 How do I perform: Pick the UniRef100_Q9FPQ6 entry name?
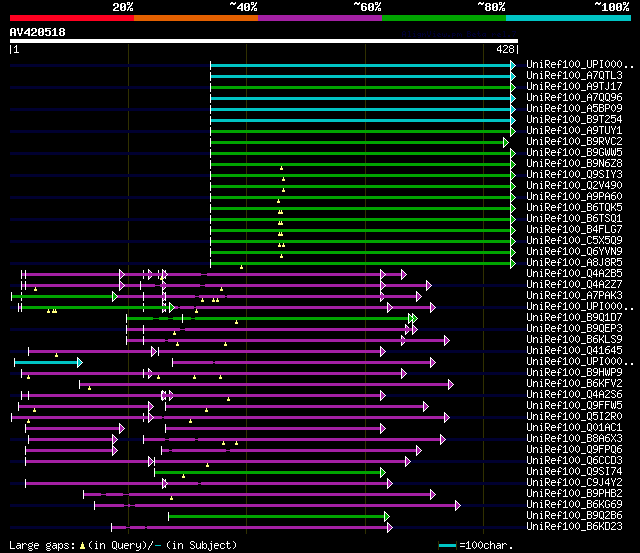tap(574, 450)
